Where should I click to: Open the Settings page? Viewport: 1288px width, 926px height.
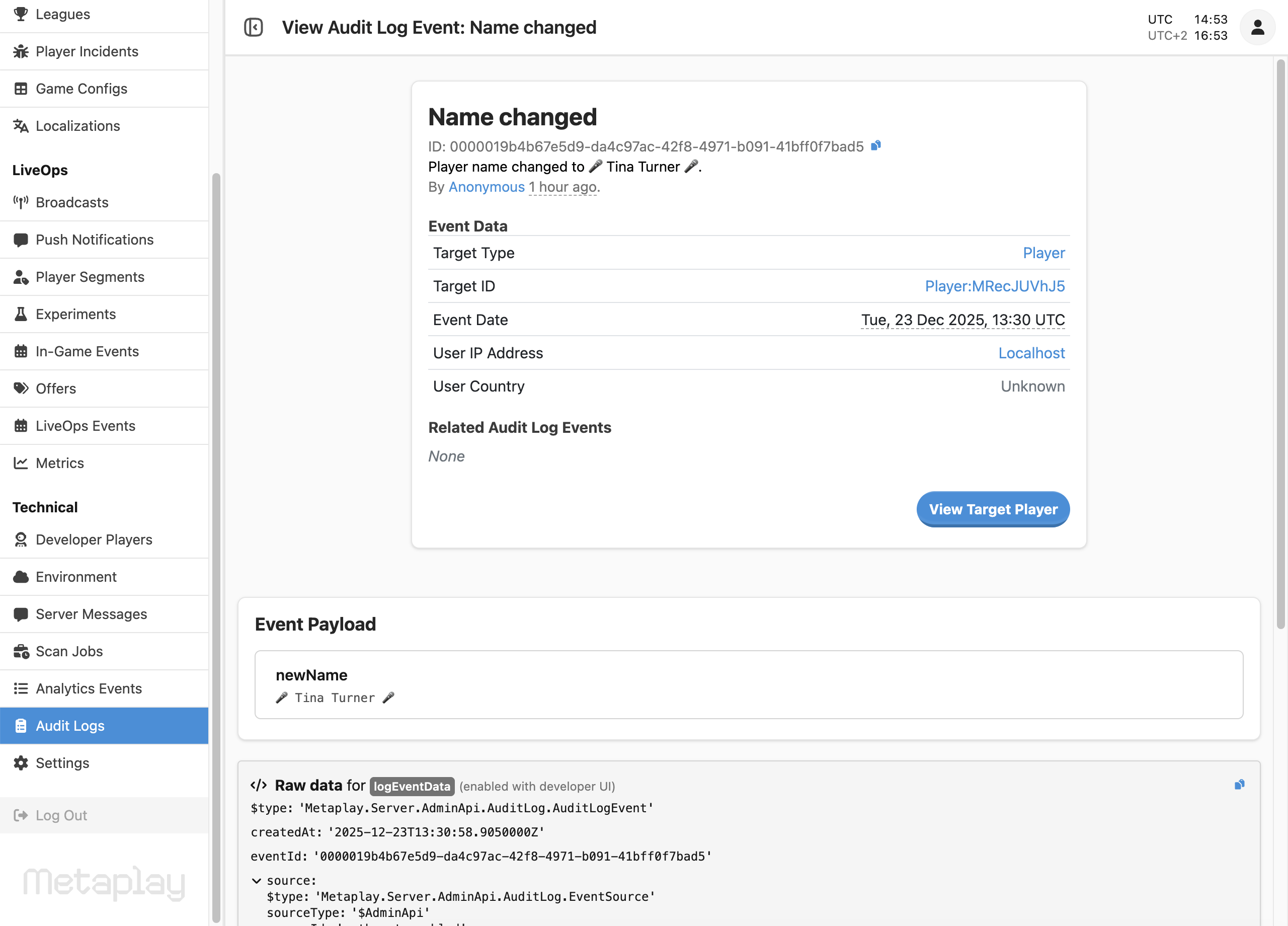click(x=62, y=763)
